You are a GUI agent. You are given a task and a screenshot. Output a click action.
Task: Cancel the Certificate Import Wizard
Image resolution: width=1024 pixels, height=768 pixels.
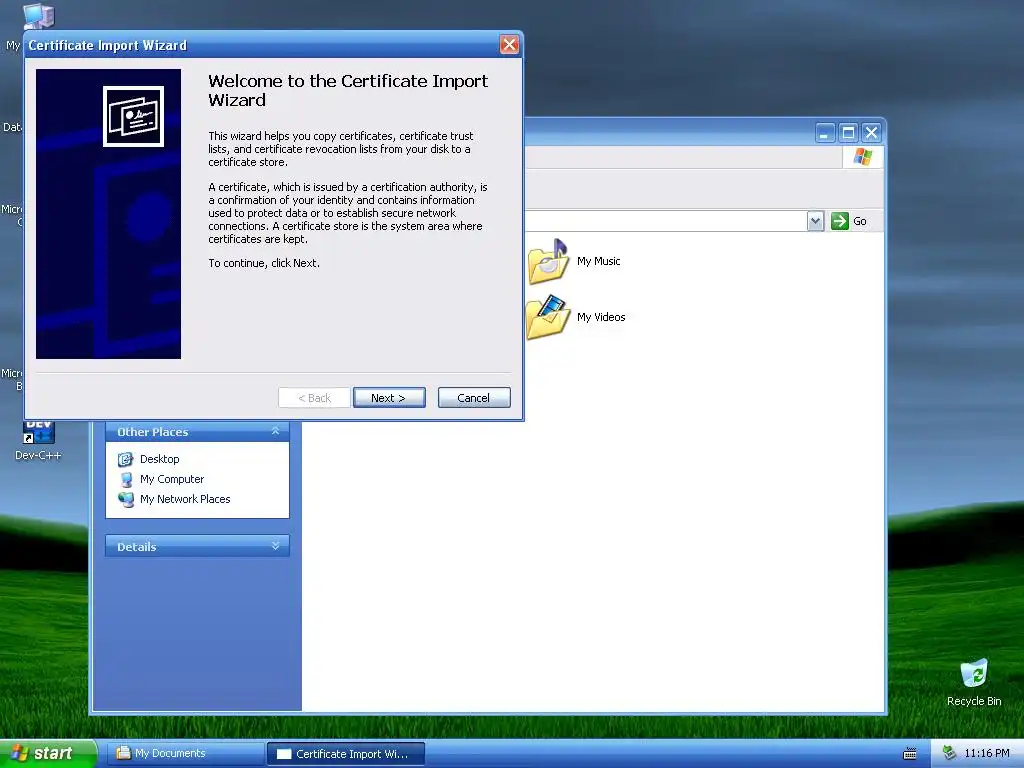(x=474, y=398)
